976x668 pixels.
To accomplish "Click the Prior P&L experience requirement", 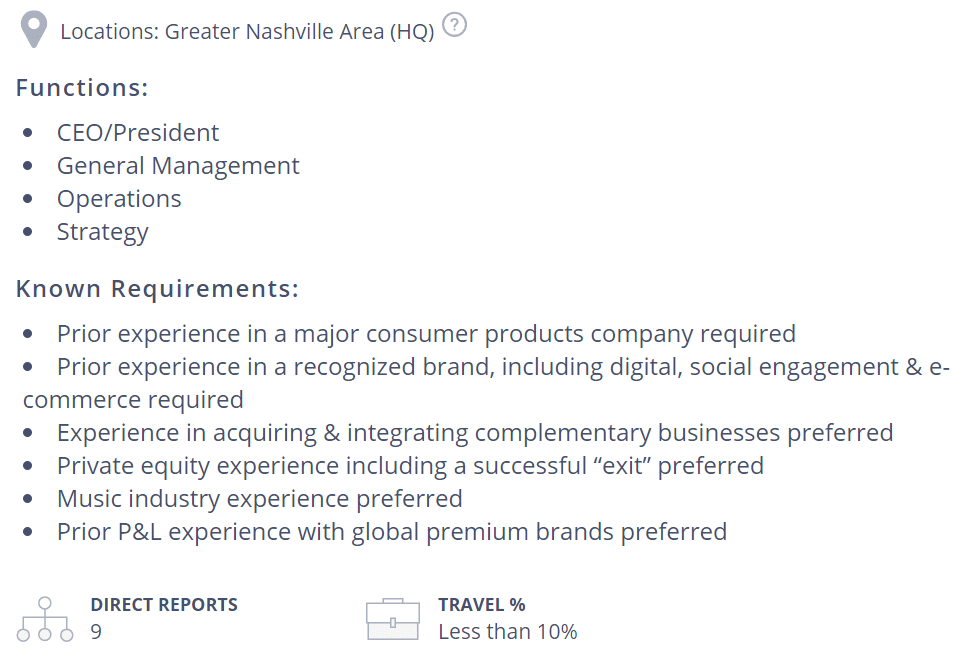I will (x=392, y=532).
